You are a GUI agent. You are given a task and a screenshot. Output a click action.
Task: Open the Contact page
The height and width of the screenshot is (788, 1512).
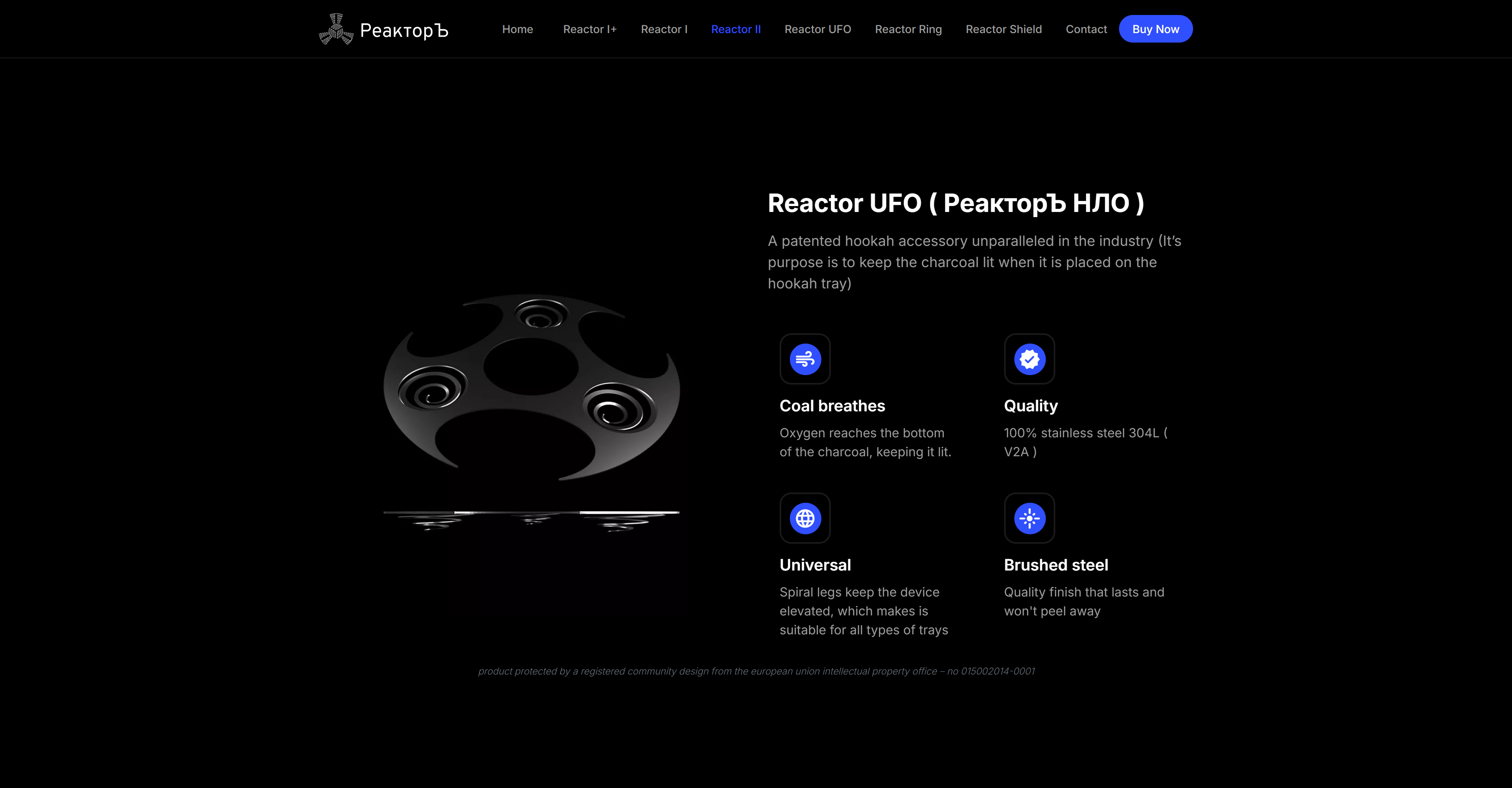(x=1086, y=30)
